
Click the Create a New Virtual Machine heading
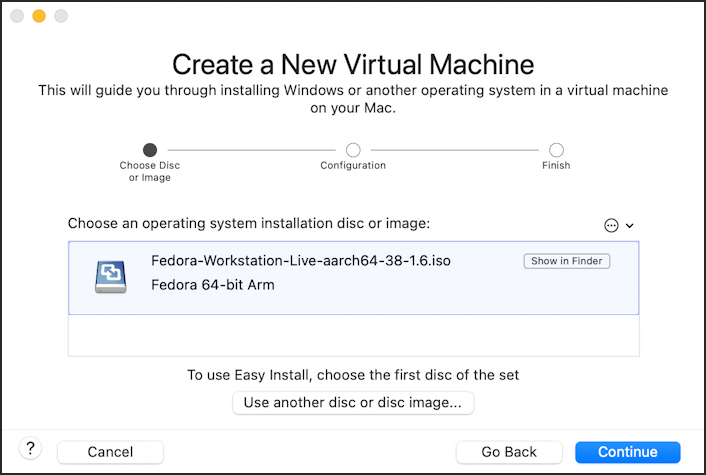pos(353,64)
